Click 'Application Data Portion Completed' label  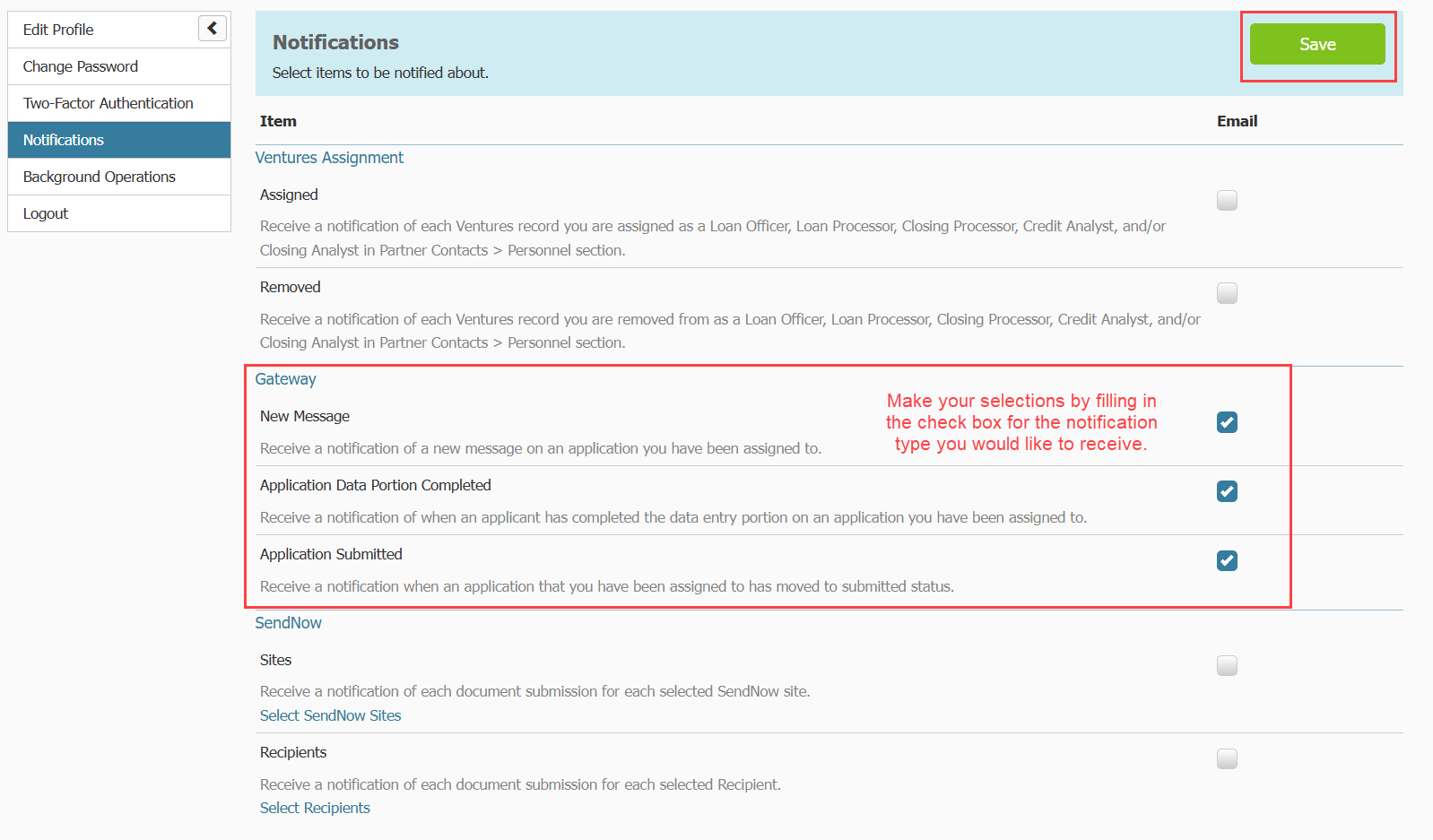(376, 485)
